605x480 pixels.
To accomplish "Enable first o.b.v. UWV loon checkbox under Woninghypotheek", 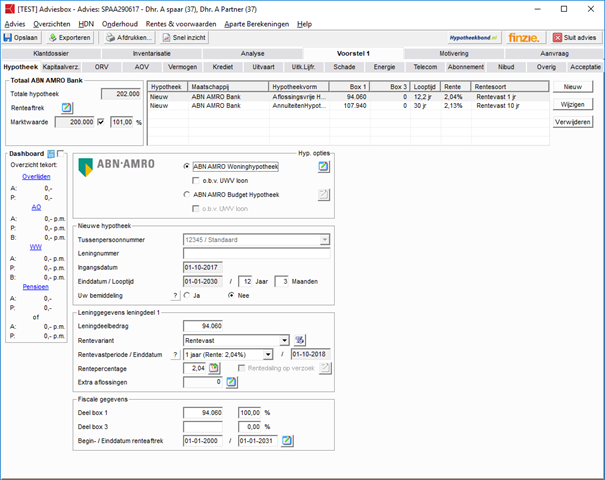I will click(196, 181).
